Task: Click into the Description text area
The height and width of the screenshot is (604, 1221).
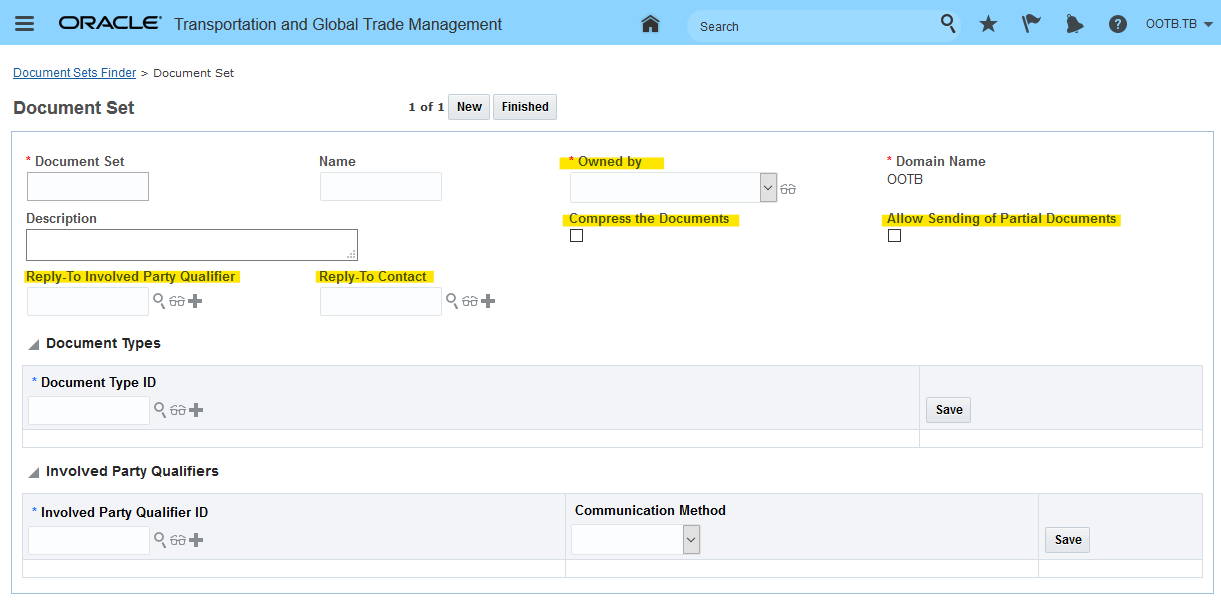Action: tap(192, 245)
